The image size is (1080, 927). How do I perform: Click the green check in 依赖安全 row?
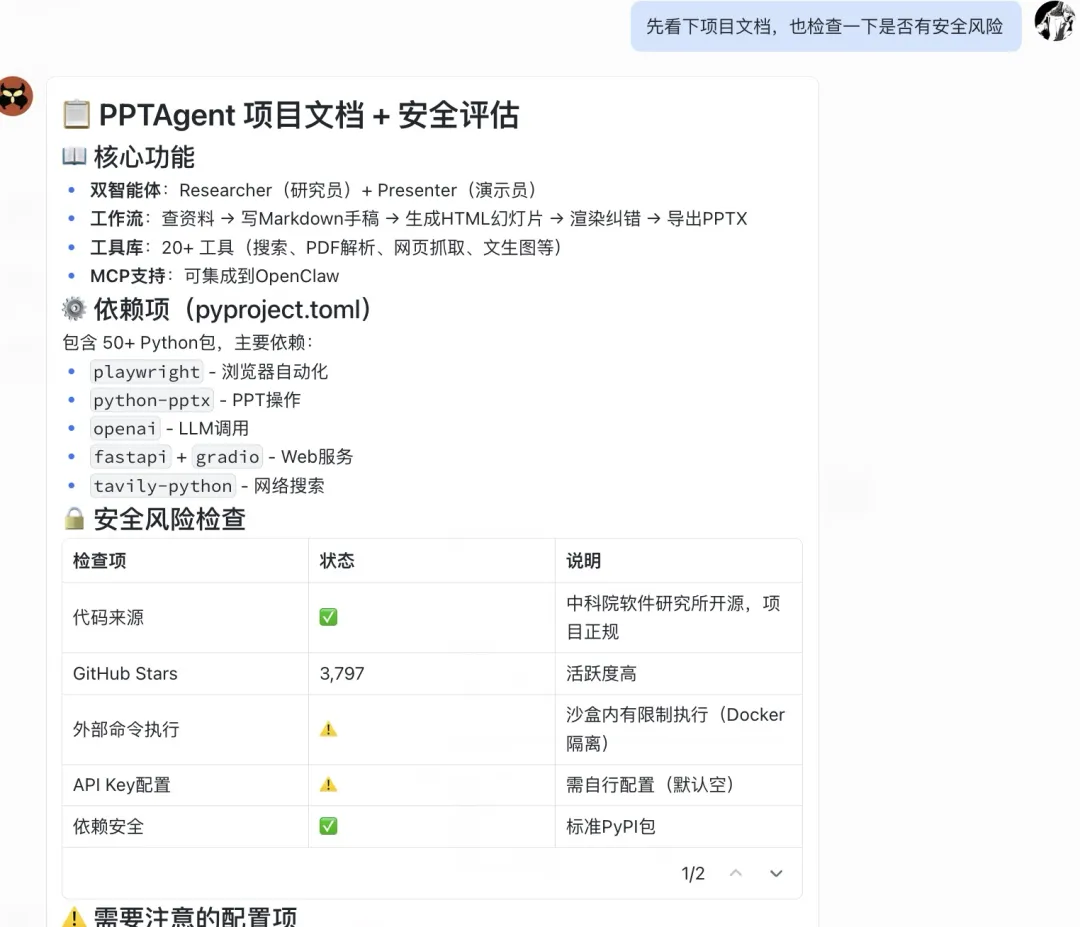click(329, 826)
